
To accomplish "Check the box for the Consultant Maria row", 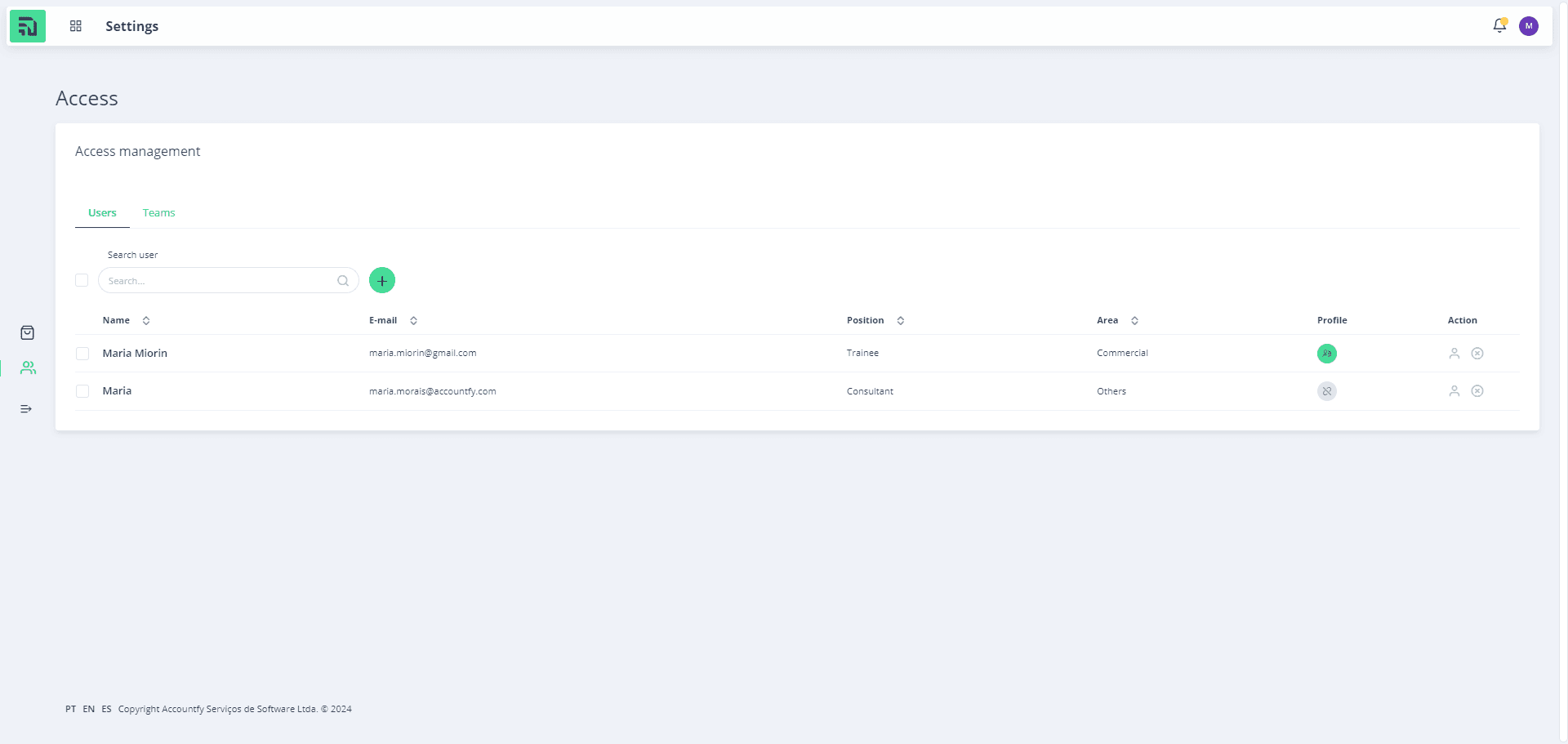I will pyautogui.click(x=82, y=391).
